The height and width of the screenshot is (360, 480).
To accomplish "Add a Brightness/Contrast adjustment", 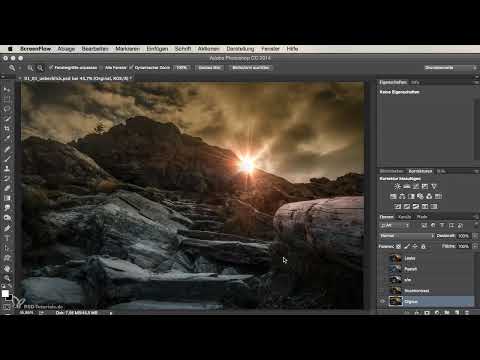I will (x=397, y=186).
